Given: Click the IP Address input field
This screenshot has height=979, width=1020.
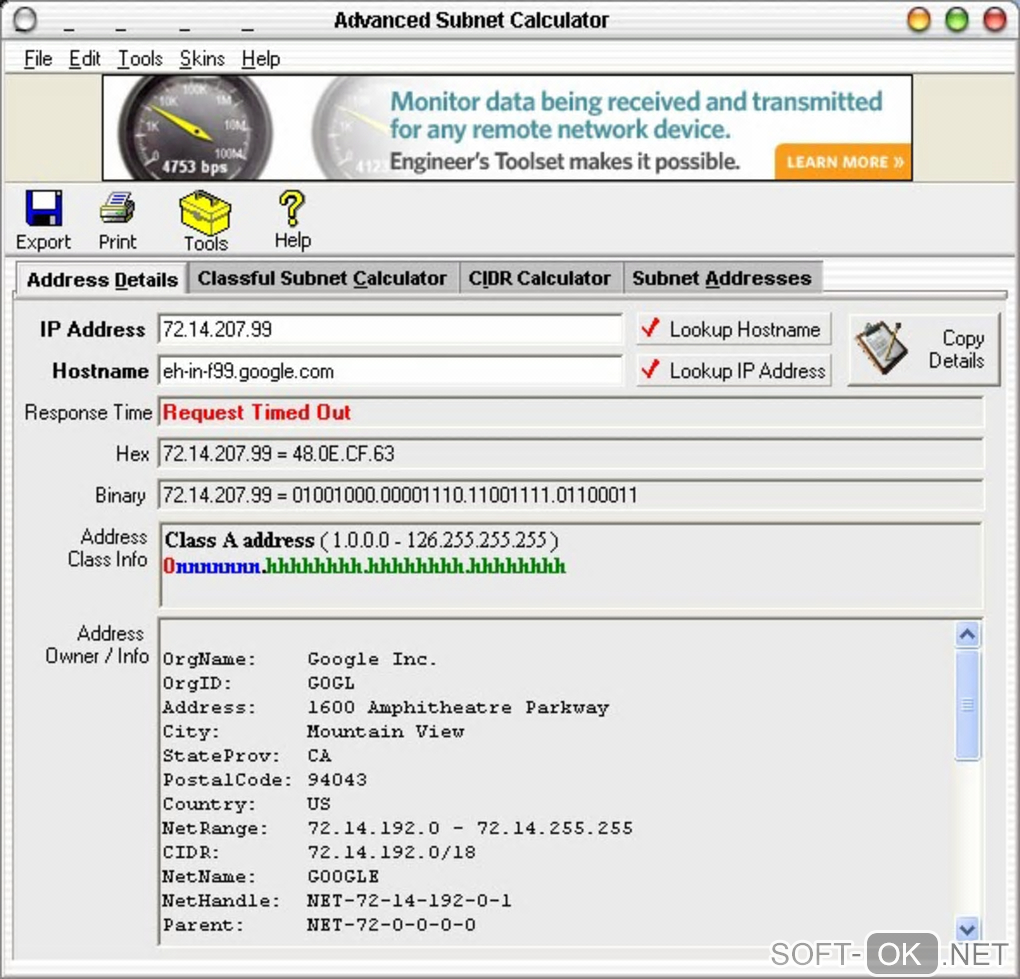Looking at the screenshot, I should (390, 330).
